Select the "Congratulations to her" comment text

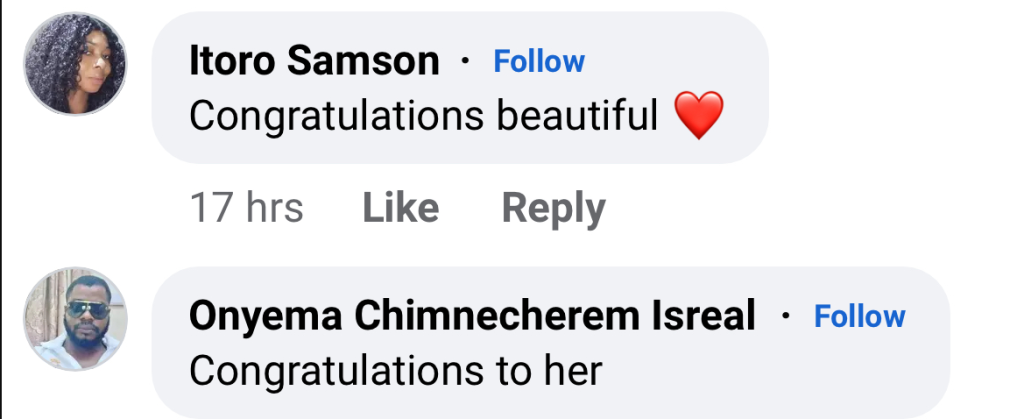395,372
